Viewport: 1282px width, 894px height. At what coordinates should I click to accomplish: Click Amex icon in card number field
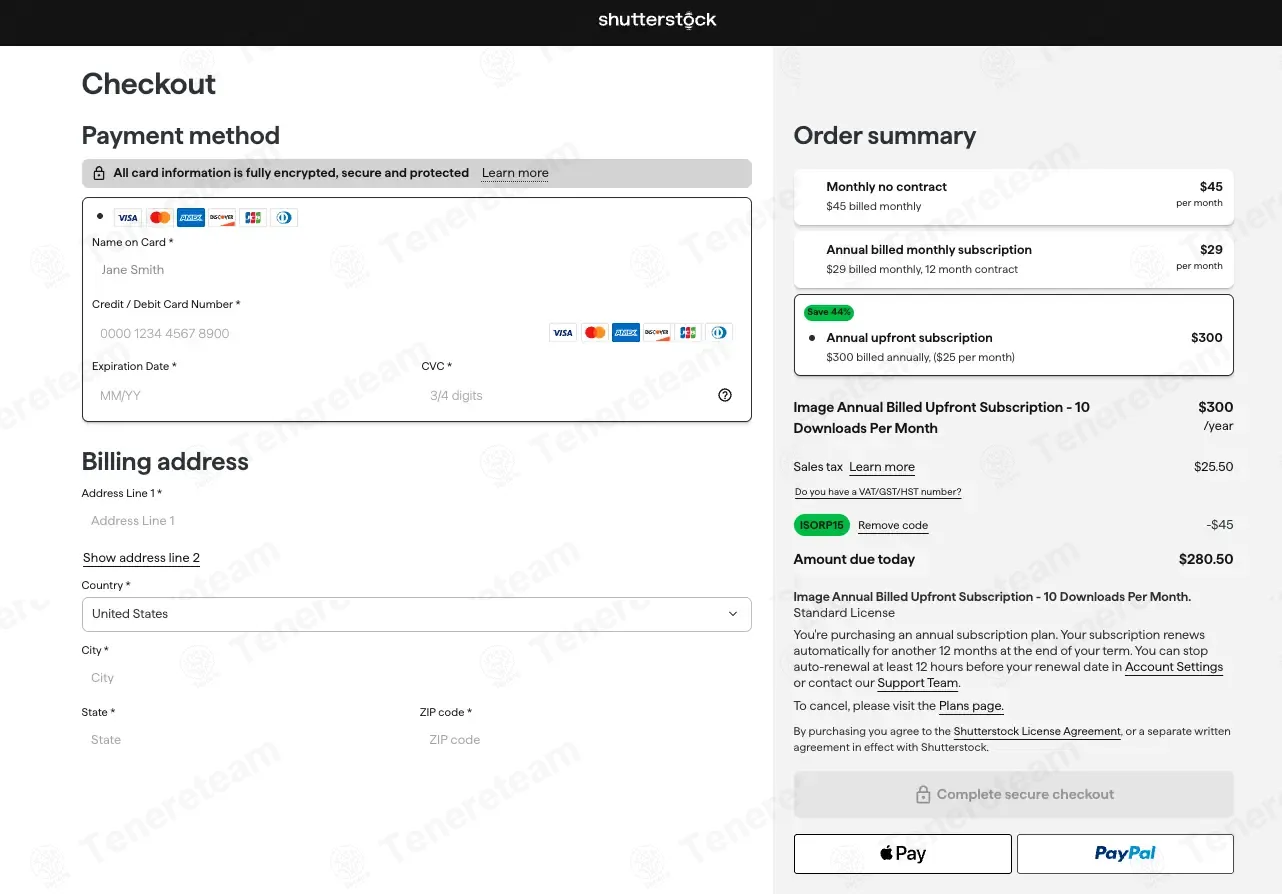625,333
